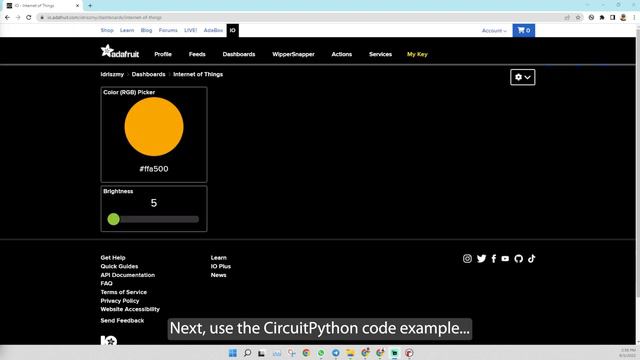The height and width of the screenshot is (360, 640).
Task: Open the Quick Guides footer link
Action: pos(119,266)
